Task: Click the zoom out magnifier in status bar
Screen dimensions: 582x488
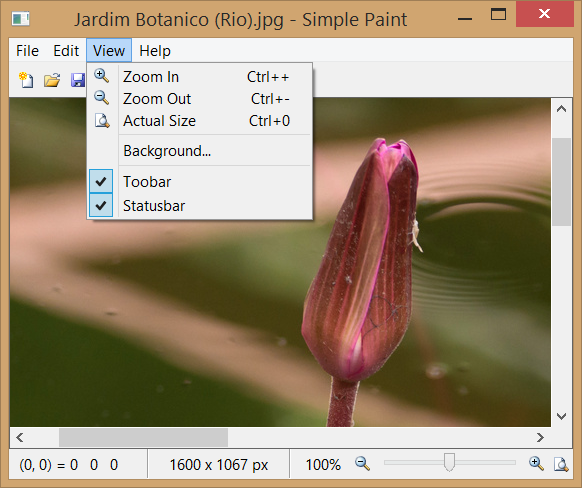Action: (362, 464)
